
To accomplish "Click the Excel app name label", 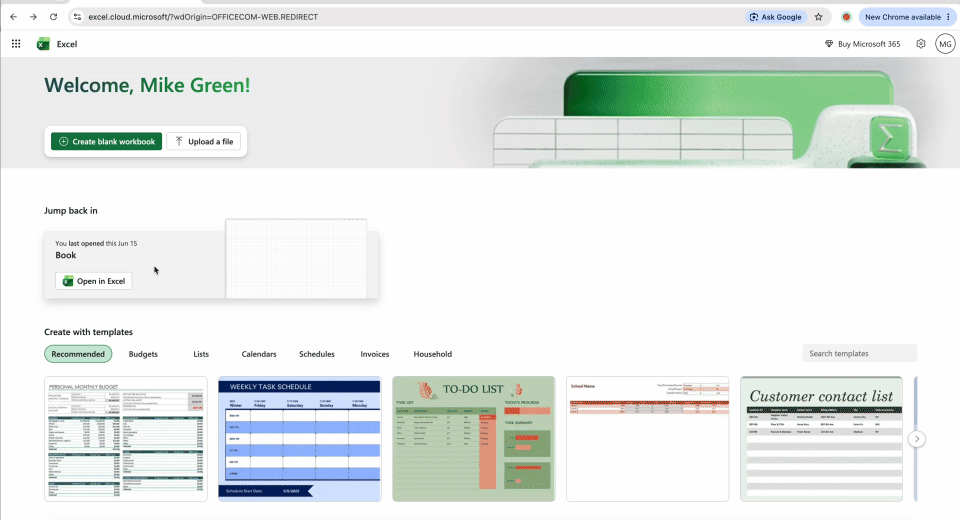I will (67, 44).
